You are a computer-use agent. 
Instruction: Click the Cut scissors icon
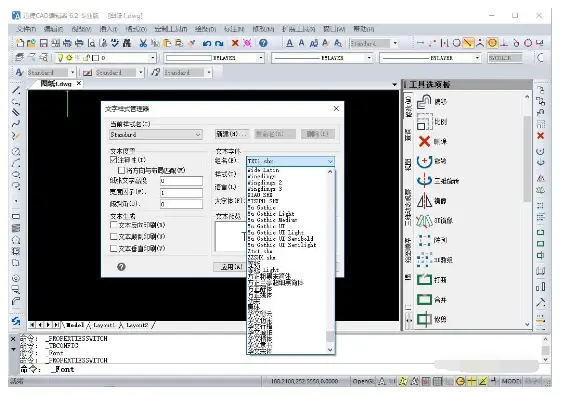(143, 43)
